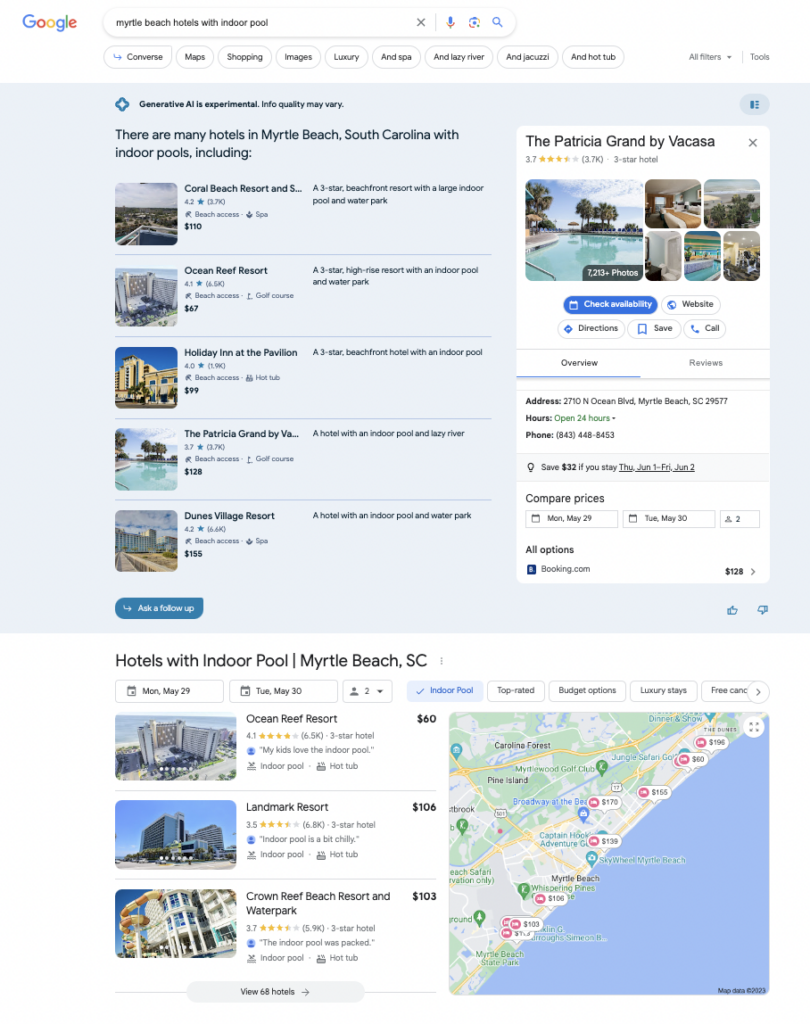This screenshot has height=1024, width=810.
Task: Toggle the generative AI layout view icon
Action: pyautogui.click(x=754, y=104)
